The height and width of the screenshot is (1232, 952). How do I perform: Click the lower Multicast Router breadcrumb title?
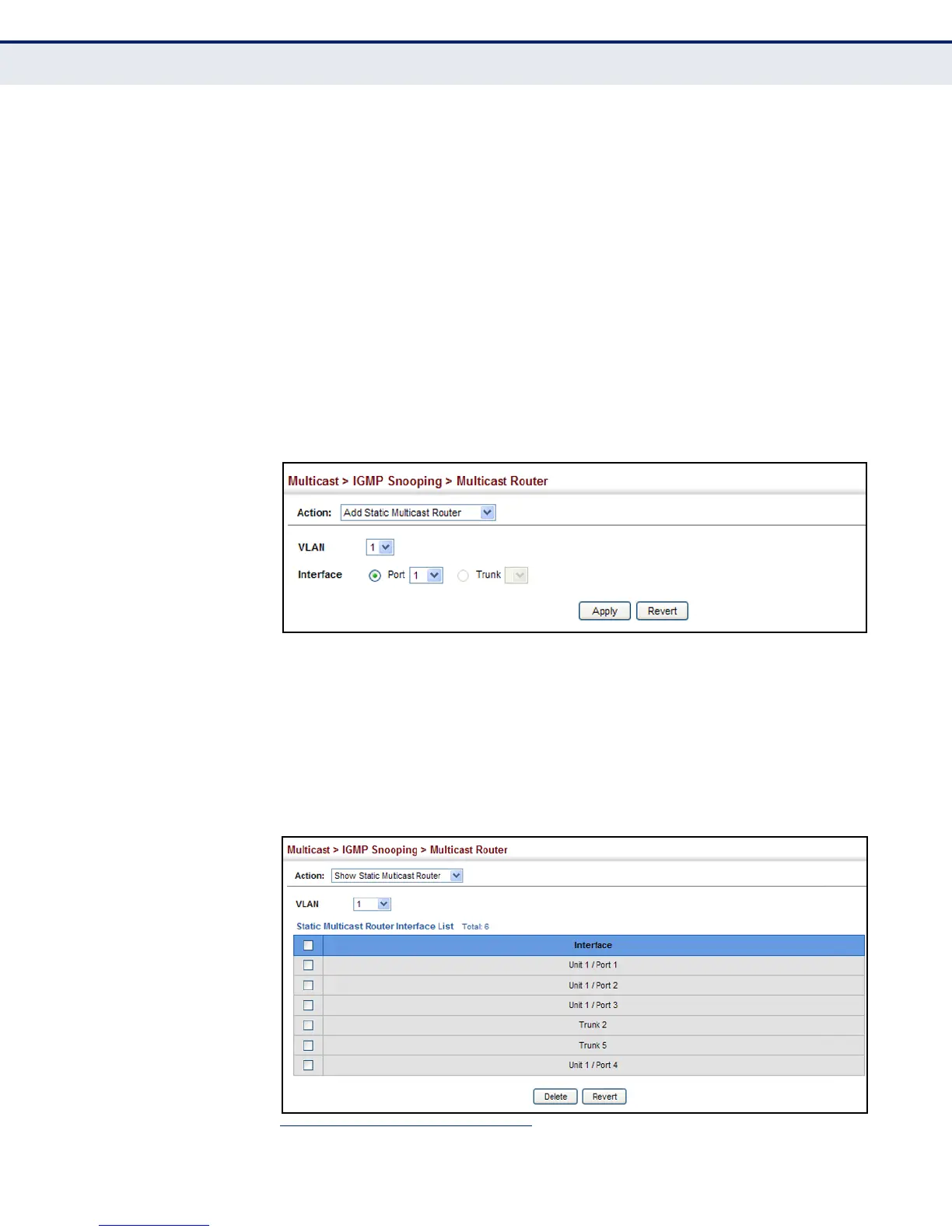tap(468, 850)
